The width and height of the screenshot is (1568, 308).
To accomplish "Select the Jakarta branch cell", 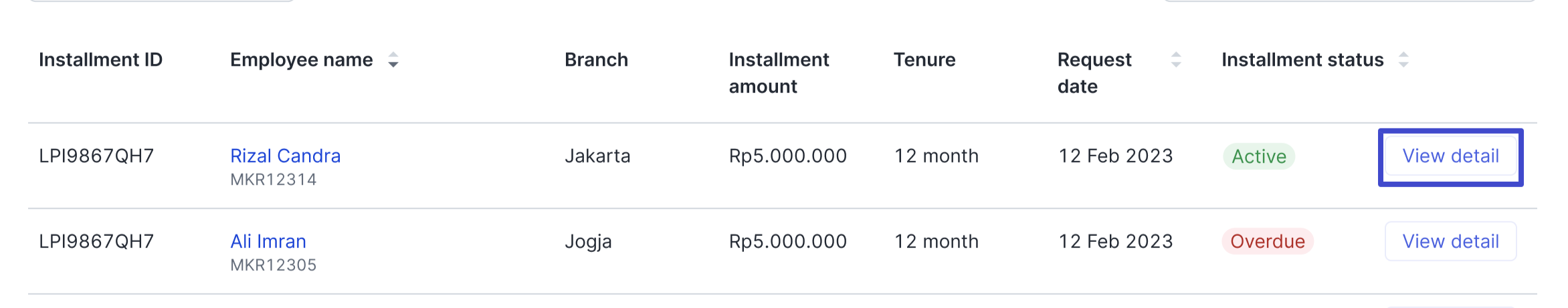I will coord(597,156).
